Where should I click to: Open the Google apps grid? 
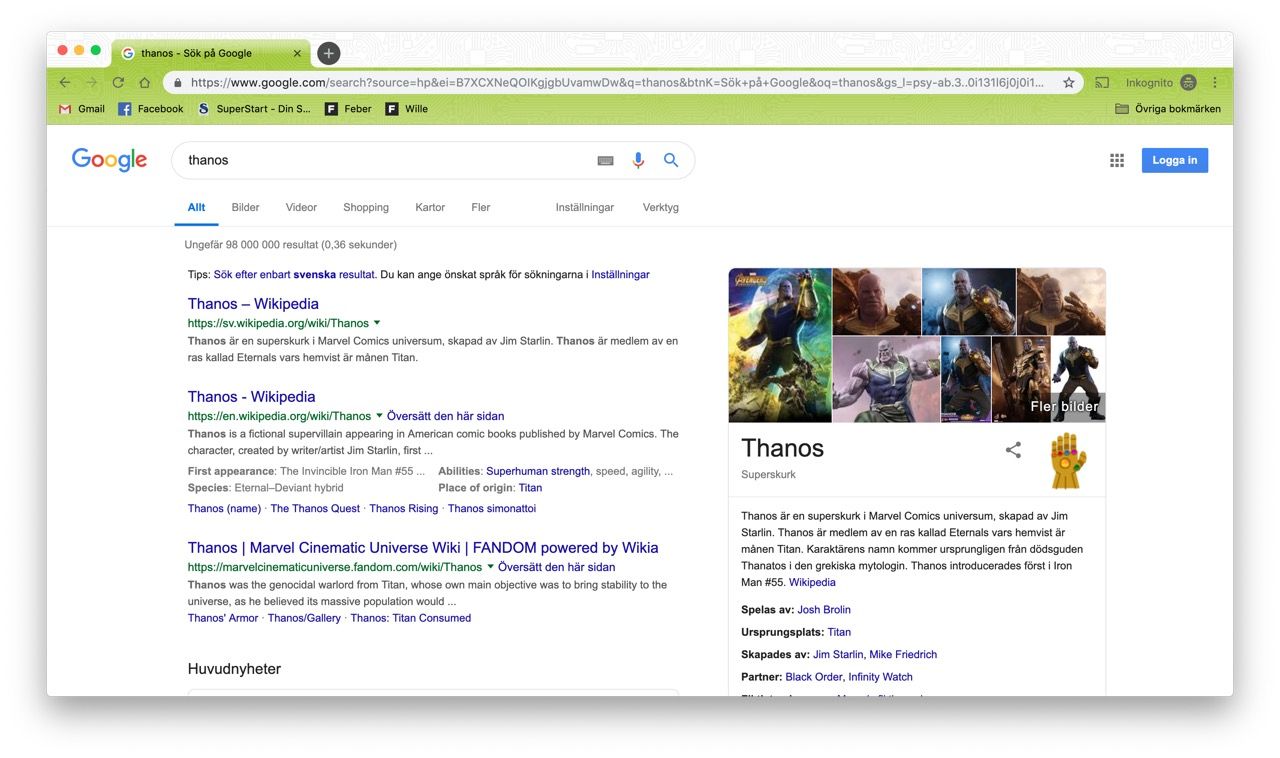click(x=1117, y=160)
